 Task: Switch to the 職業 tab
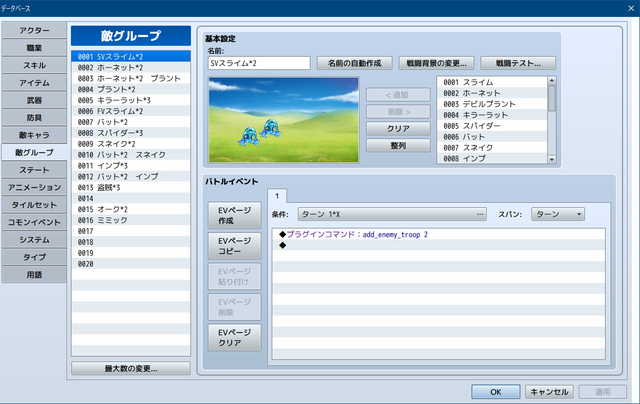tap(34, 48)
